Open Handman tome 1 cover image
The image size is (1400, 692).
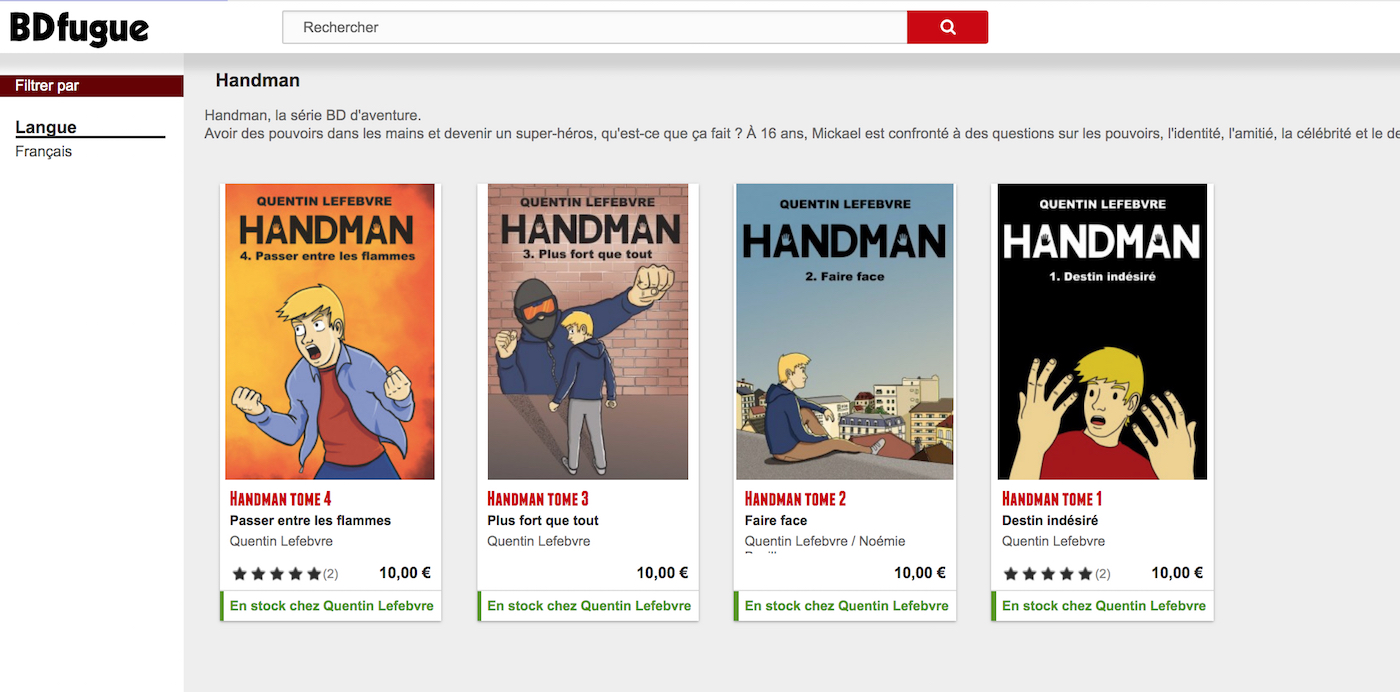tap(1102, 332)
